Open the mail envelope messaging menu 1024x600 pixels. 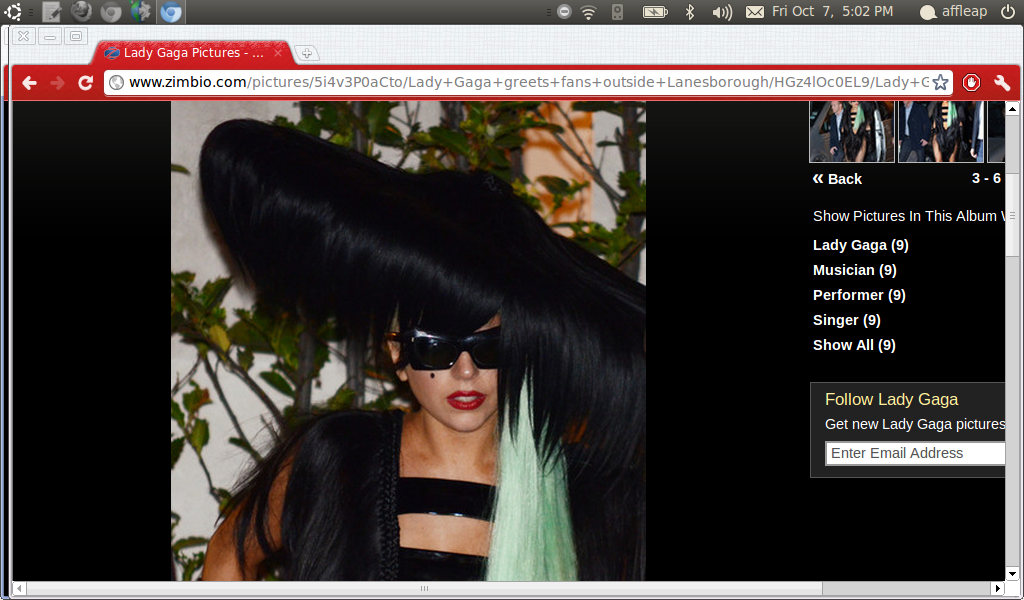click(755, 12)
